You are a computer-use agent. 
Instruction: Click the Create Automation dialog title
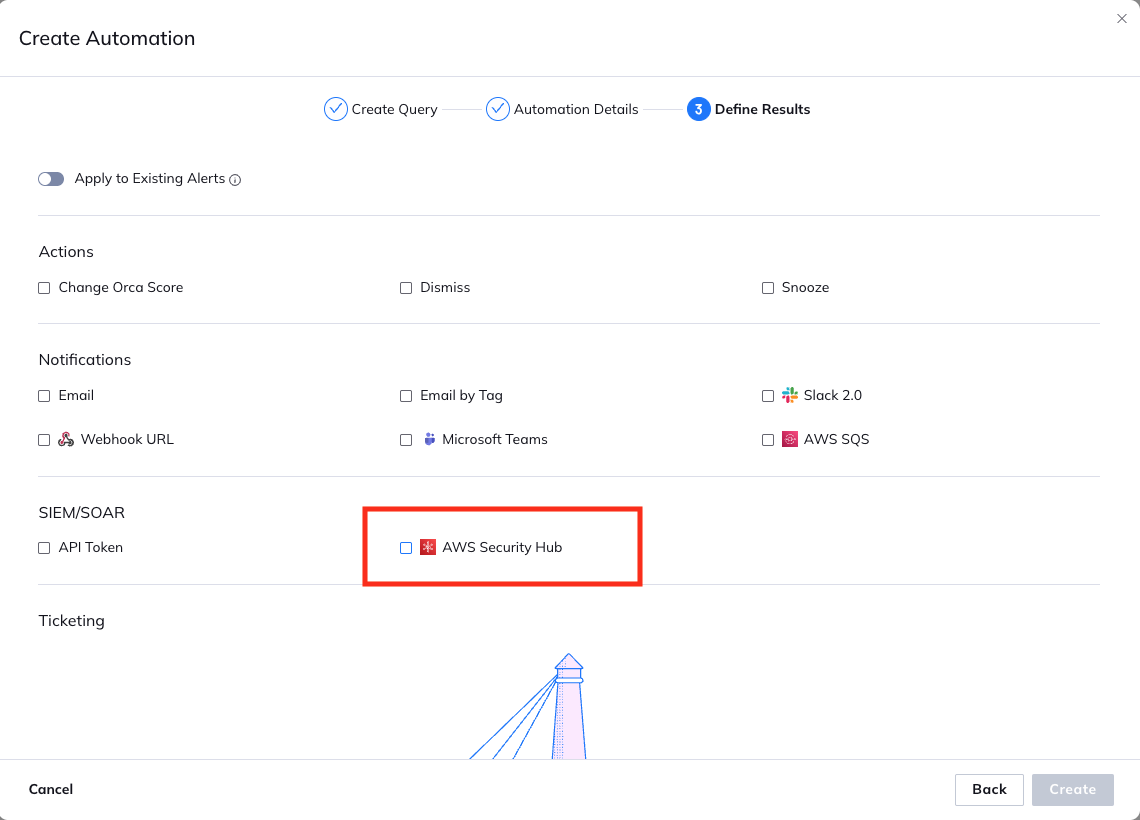tap(107, 38)
